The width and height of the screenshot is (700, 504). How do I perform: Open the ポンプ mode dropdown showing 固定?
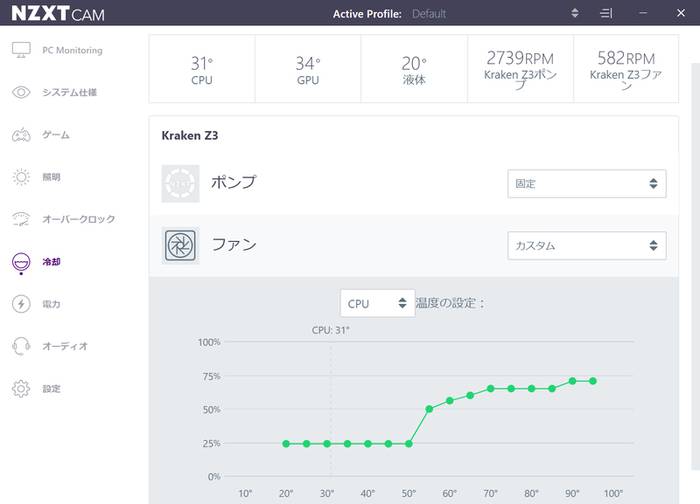click(587, 183)
